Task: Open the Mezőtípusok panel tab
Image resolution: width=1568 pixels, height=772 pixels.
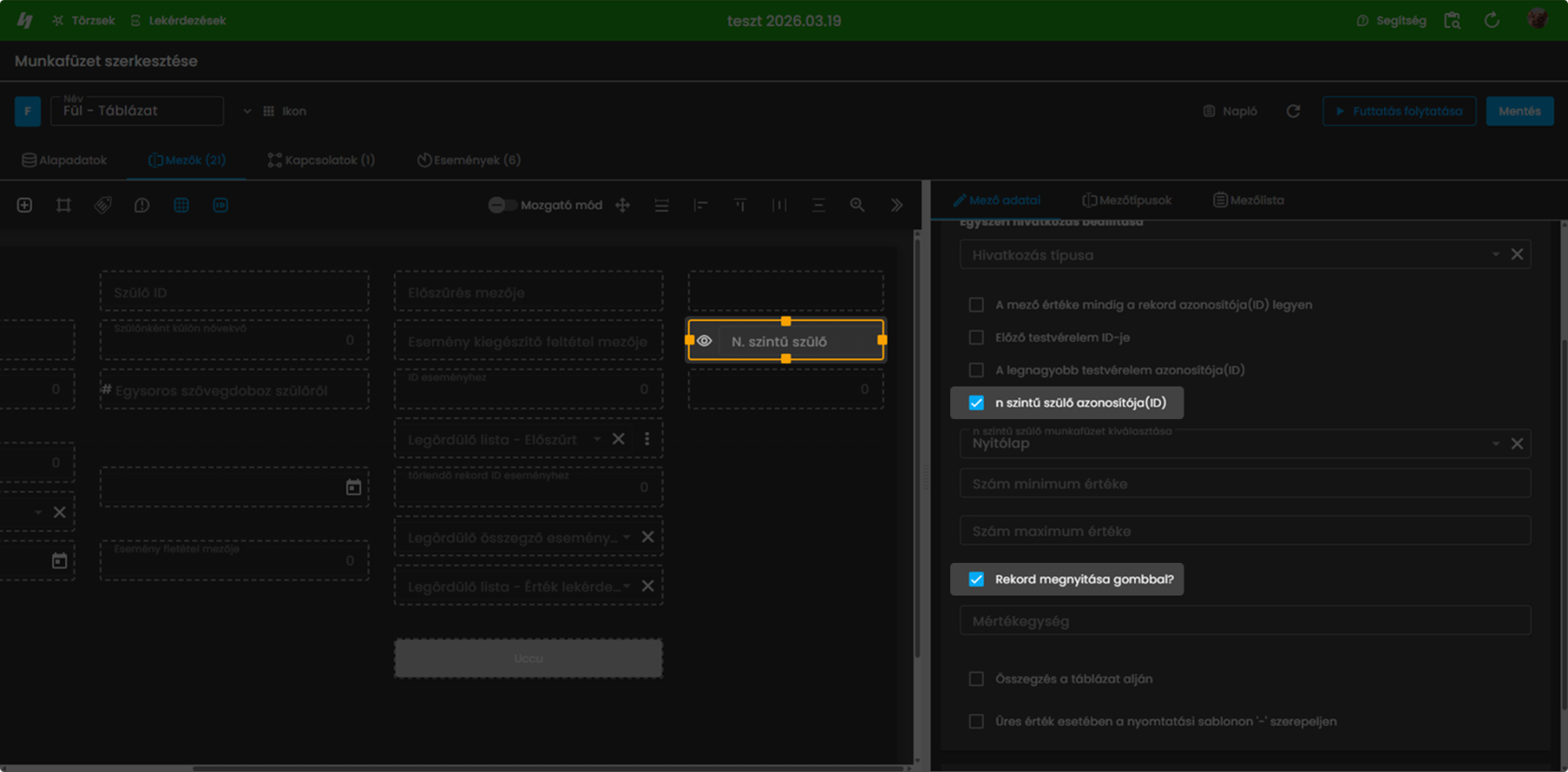Action: pos(1127,200)
